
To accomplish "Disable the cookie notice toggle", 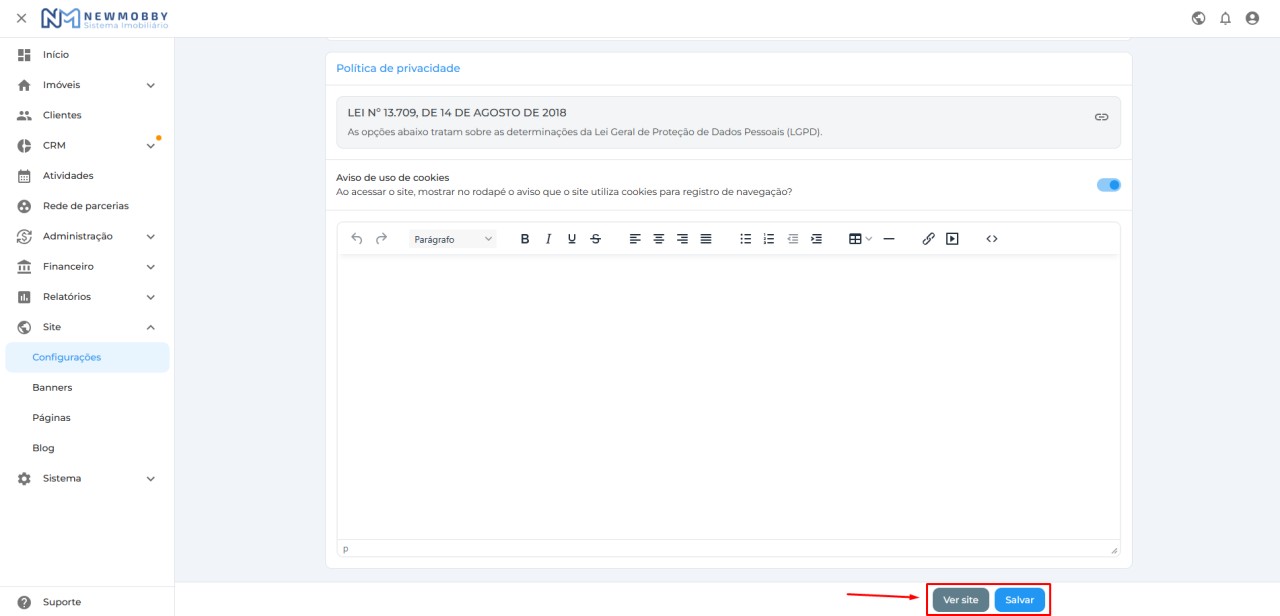I will point(1109,185).
